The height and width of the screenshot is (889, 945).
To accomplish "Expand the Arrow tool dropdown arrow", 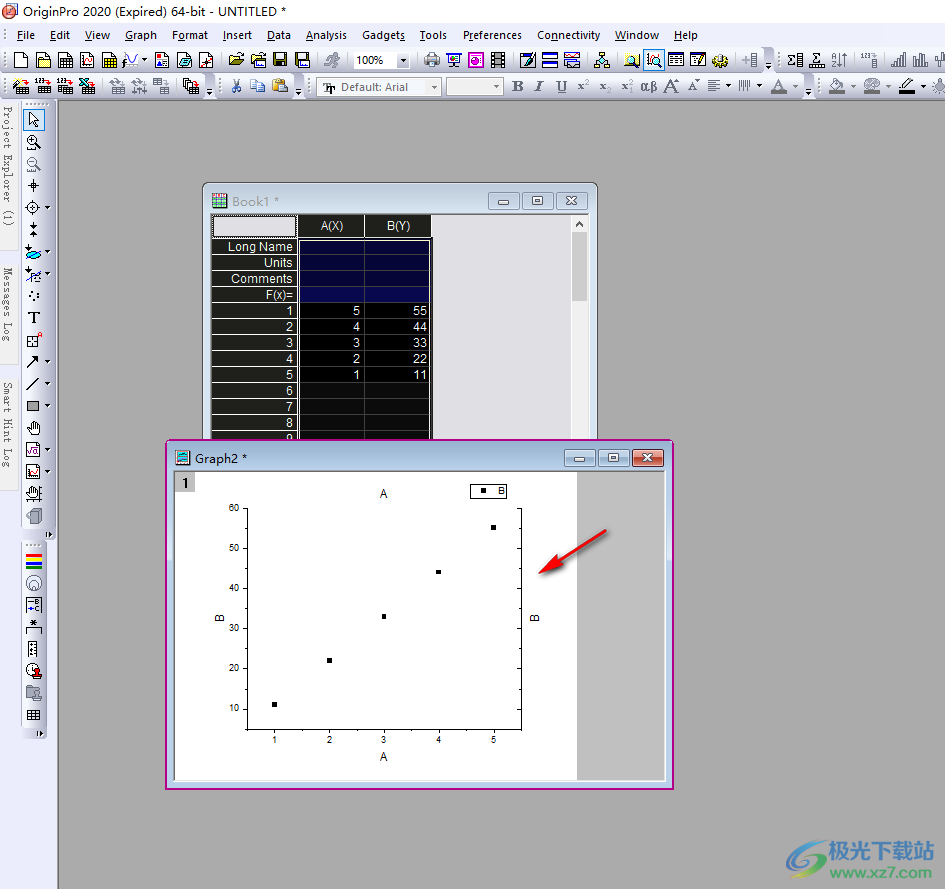I will (48, 362).
